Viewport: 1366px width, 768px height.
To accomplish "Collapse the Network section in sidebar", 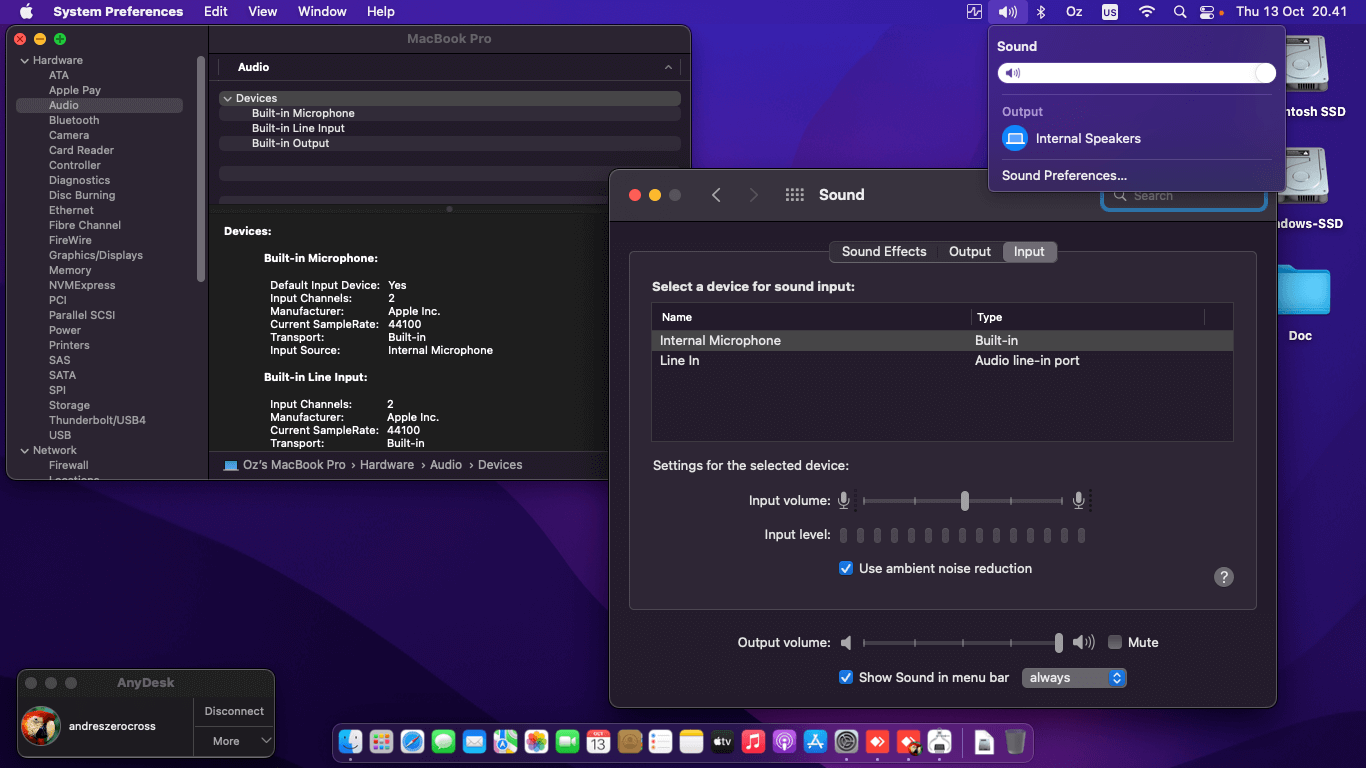I will pyautogui.click(x=24, y=450).
